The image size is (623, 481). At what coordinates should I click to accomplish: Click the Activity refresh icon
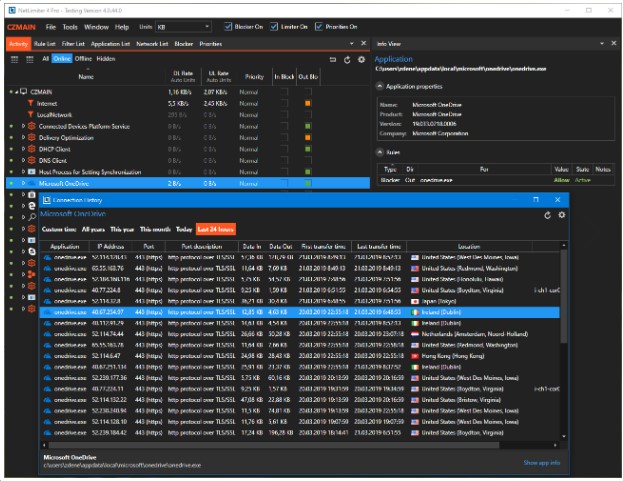[348, 59]
